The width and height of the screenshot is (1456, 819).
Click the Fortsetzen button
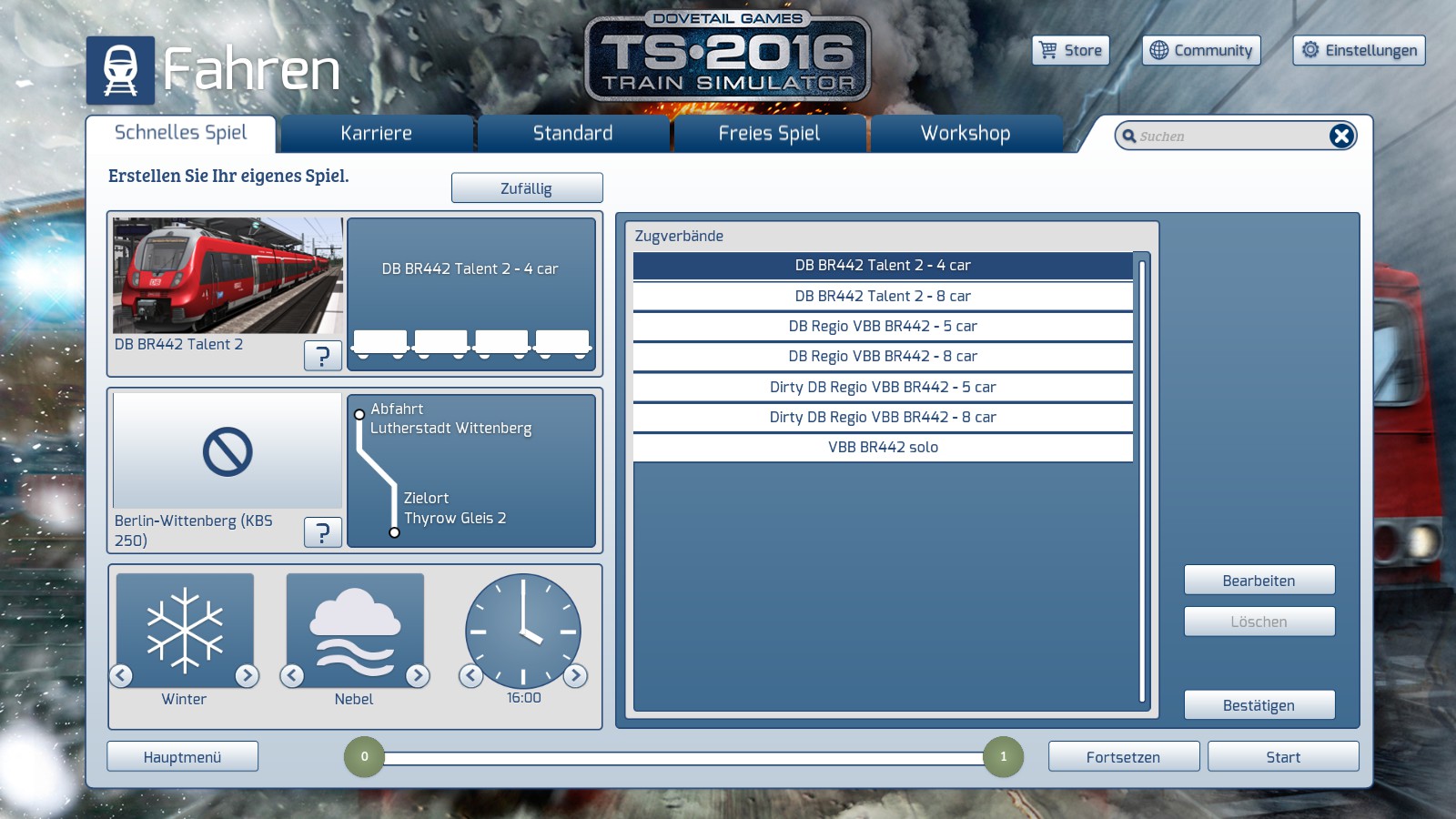click(1124, 757)
